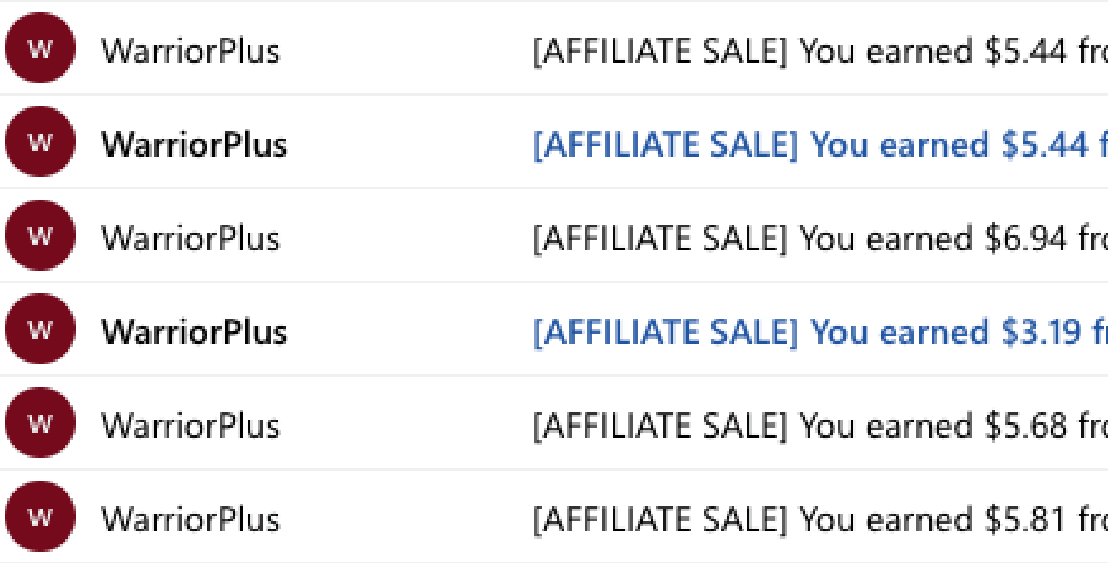Click the WarriorPlus sender name on the $5.68 email
Image resolution: width=1108 pixels, height=563 pixels.
[191, 426]
